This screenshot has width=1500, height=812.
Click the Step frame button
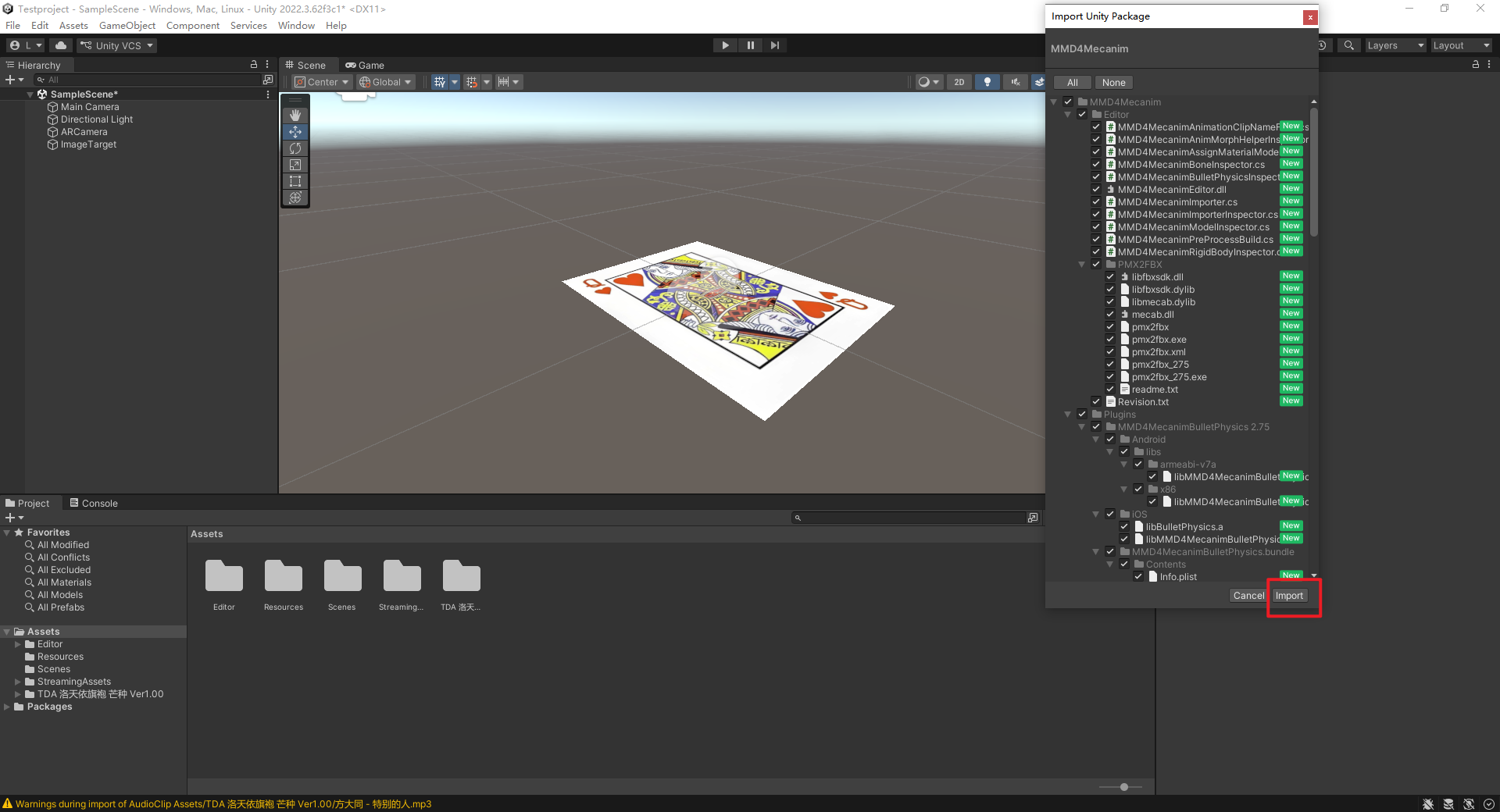tap(774, 45)
